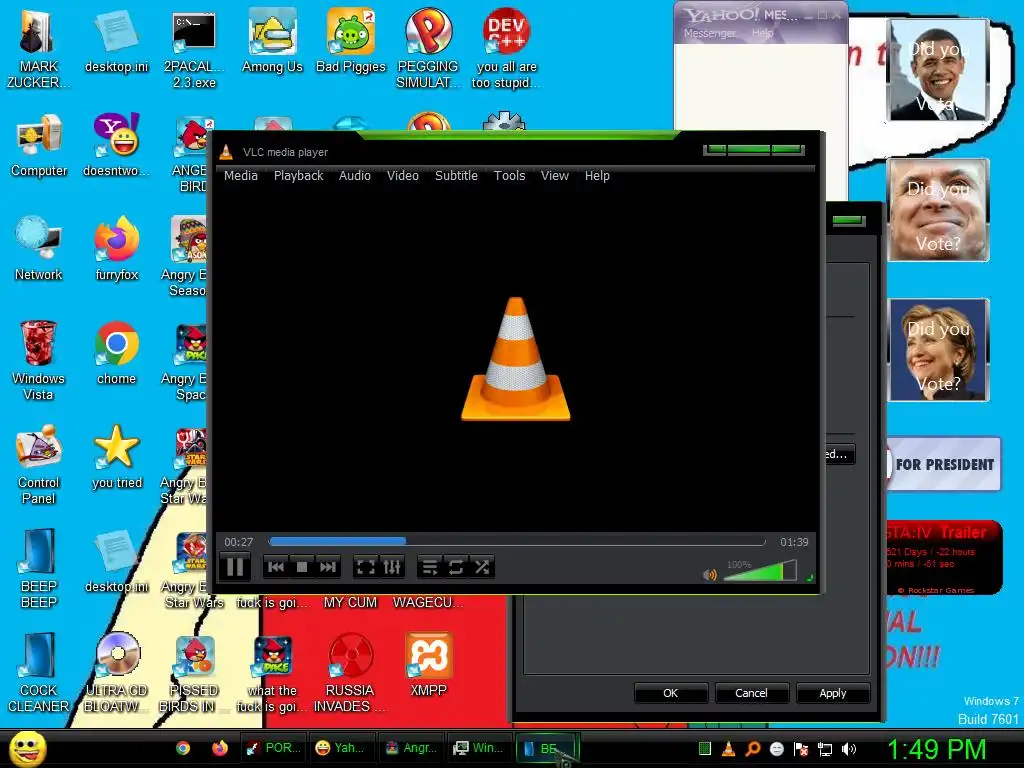Click the 1:49 PM taskbar clock
Screen dimensions: 1024x768
pyautogui.click(x=936, y=749)
